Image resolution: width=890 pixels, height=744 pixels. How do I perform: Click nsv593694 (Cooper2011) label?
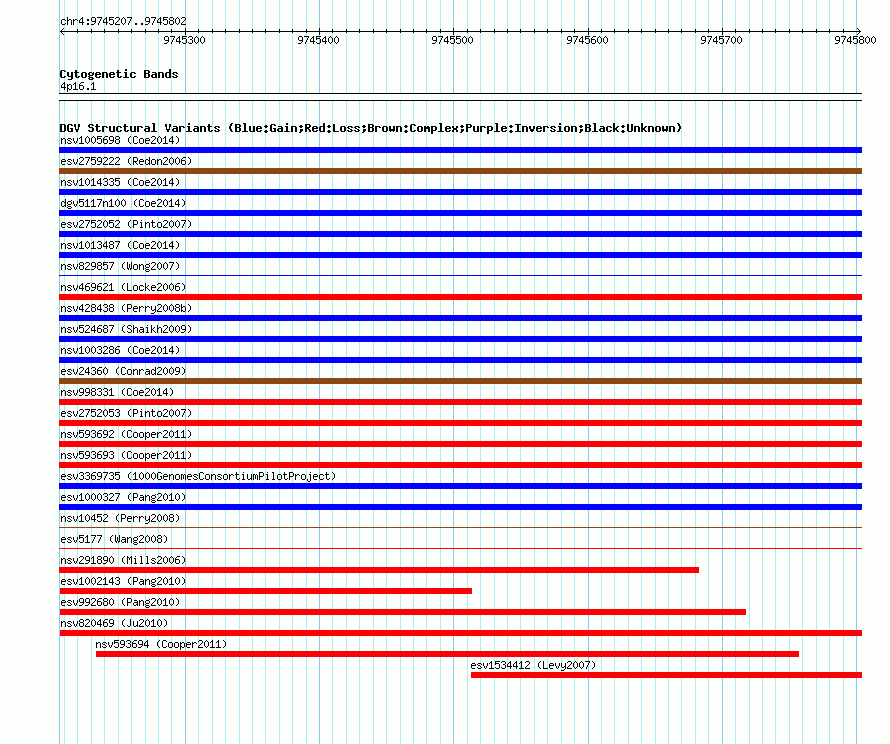coord(161,644)
